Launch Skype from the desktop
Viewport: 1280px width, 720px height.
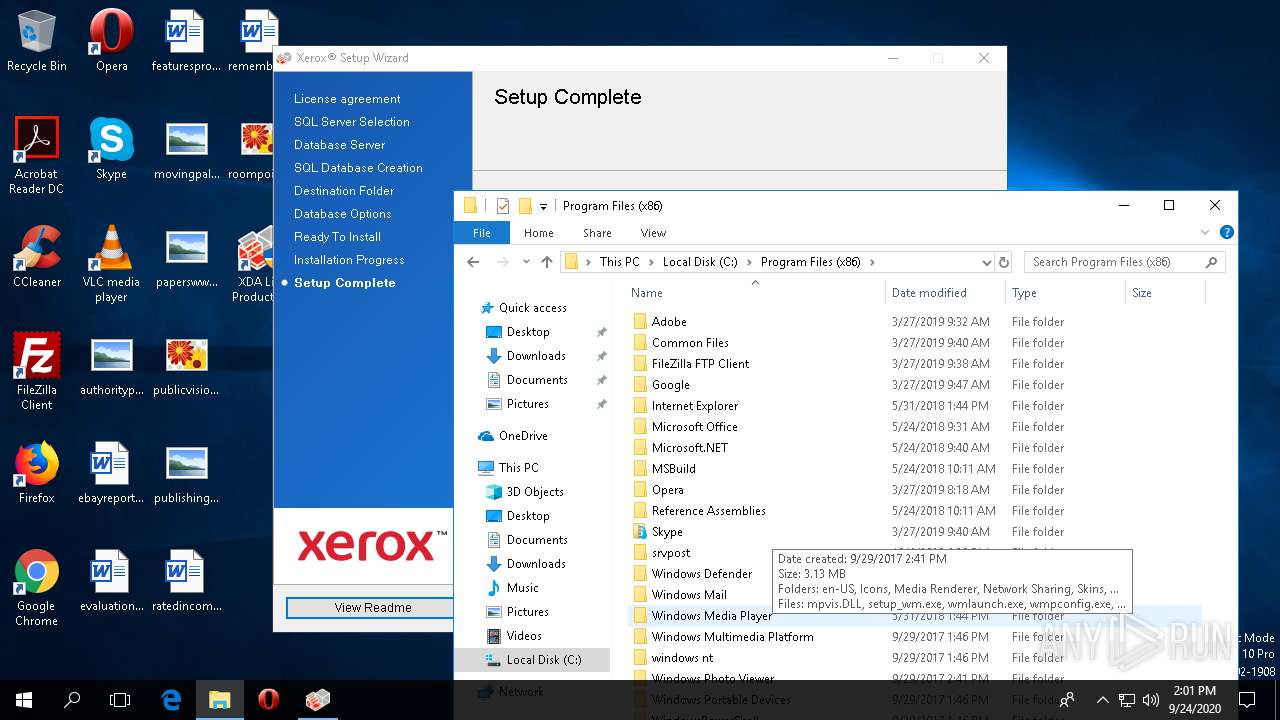tap(111, 149)
